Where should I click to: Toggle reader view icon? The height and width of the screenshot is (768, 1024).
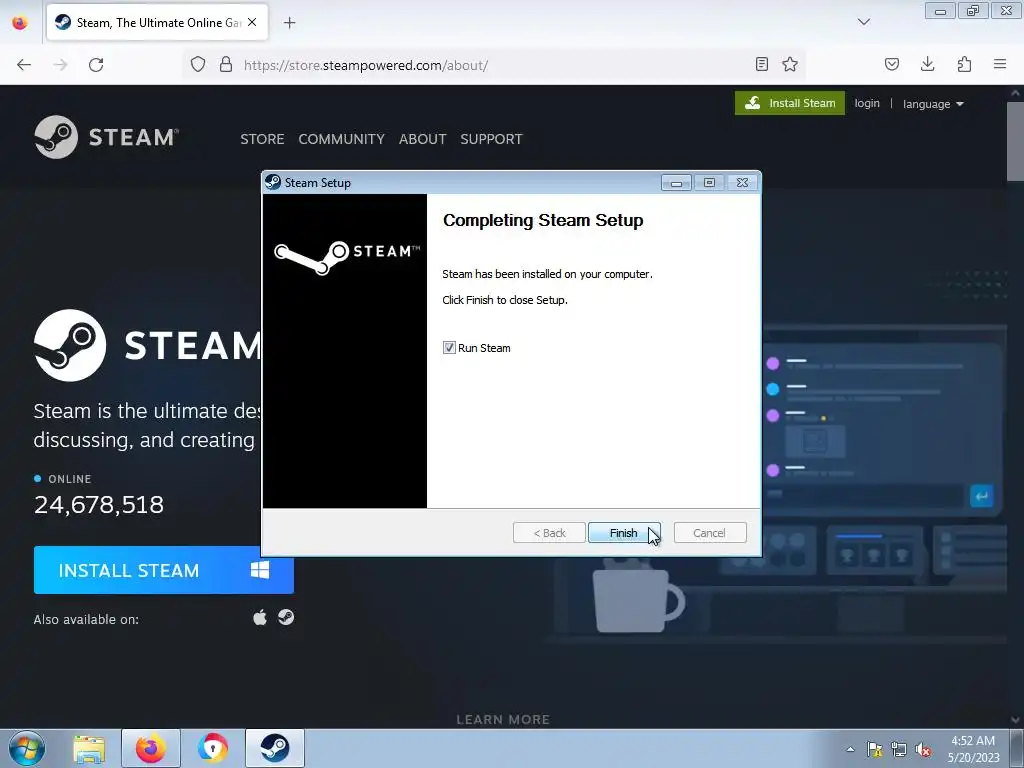tap(761, 64)
